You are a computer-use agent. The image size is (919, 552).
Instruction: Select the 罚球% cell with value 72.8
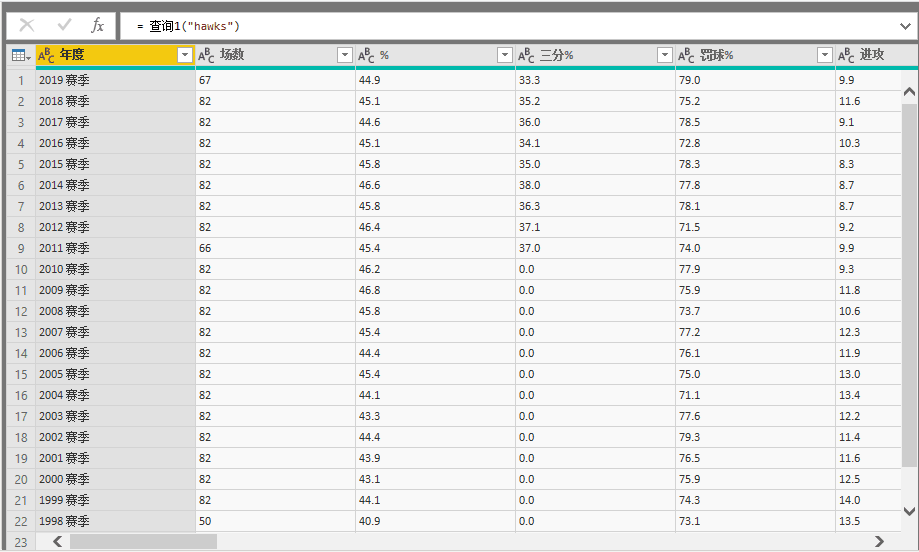(x=755, y=144)
